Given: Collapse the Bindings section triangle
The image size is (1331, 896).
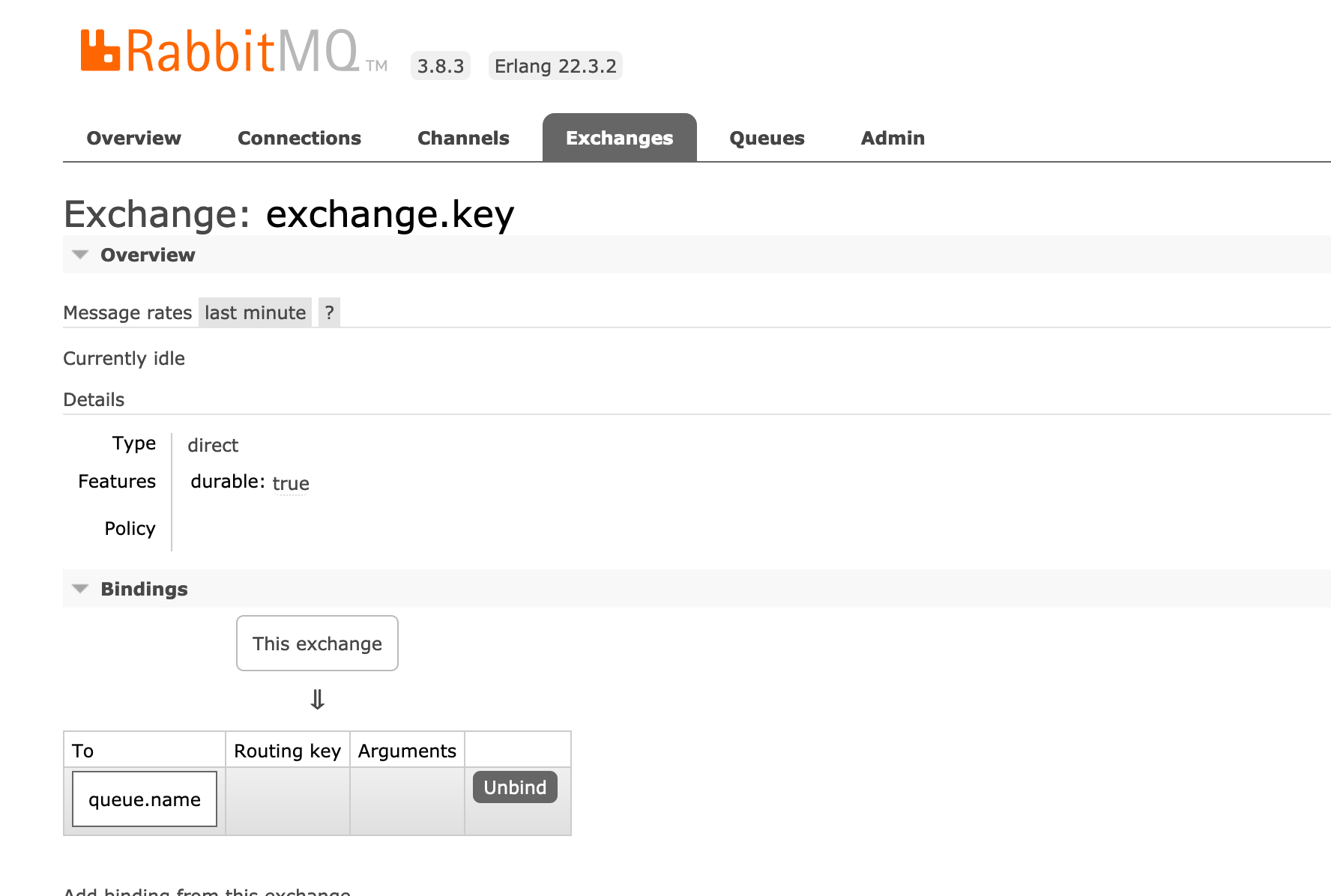Looking at the screenshot, I should tap(80, 588).
